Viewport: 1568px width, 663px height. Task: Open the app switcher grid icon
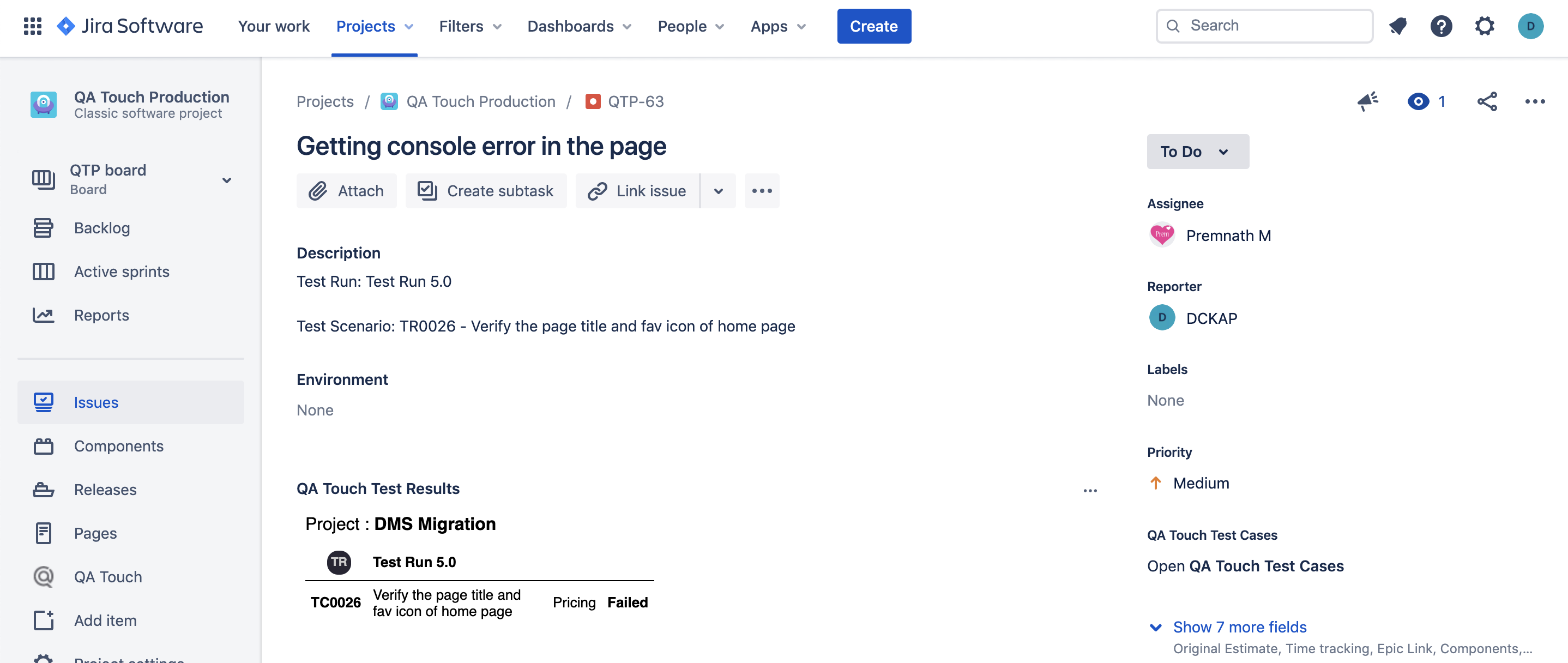coord(32,26)
